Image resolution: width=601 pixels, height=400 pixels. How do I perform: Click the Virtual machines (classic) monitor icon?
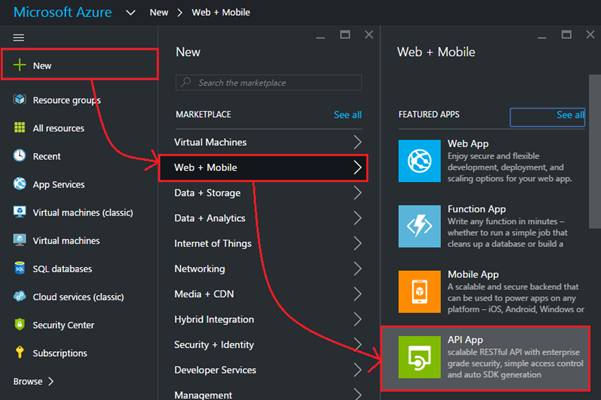point(19,211)
